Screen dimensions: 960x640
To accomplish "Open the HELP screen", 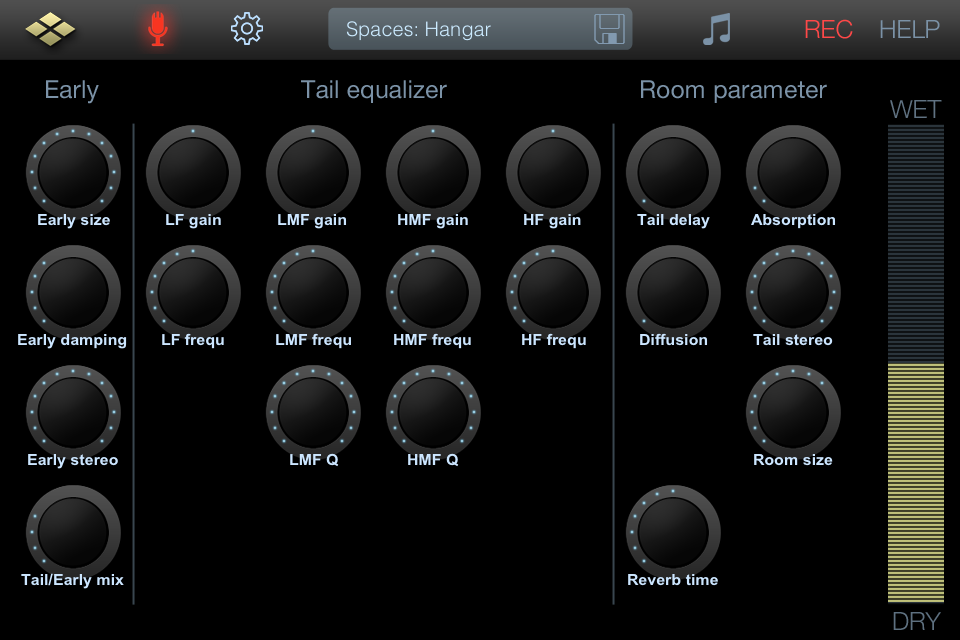I will (x=909, y=29).
